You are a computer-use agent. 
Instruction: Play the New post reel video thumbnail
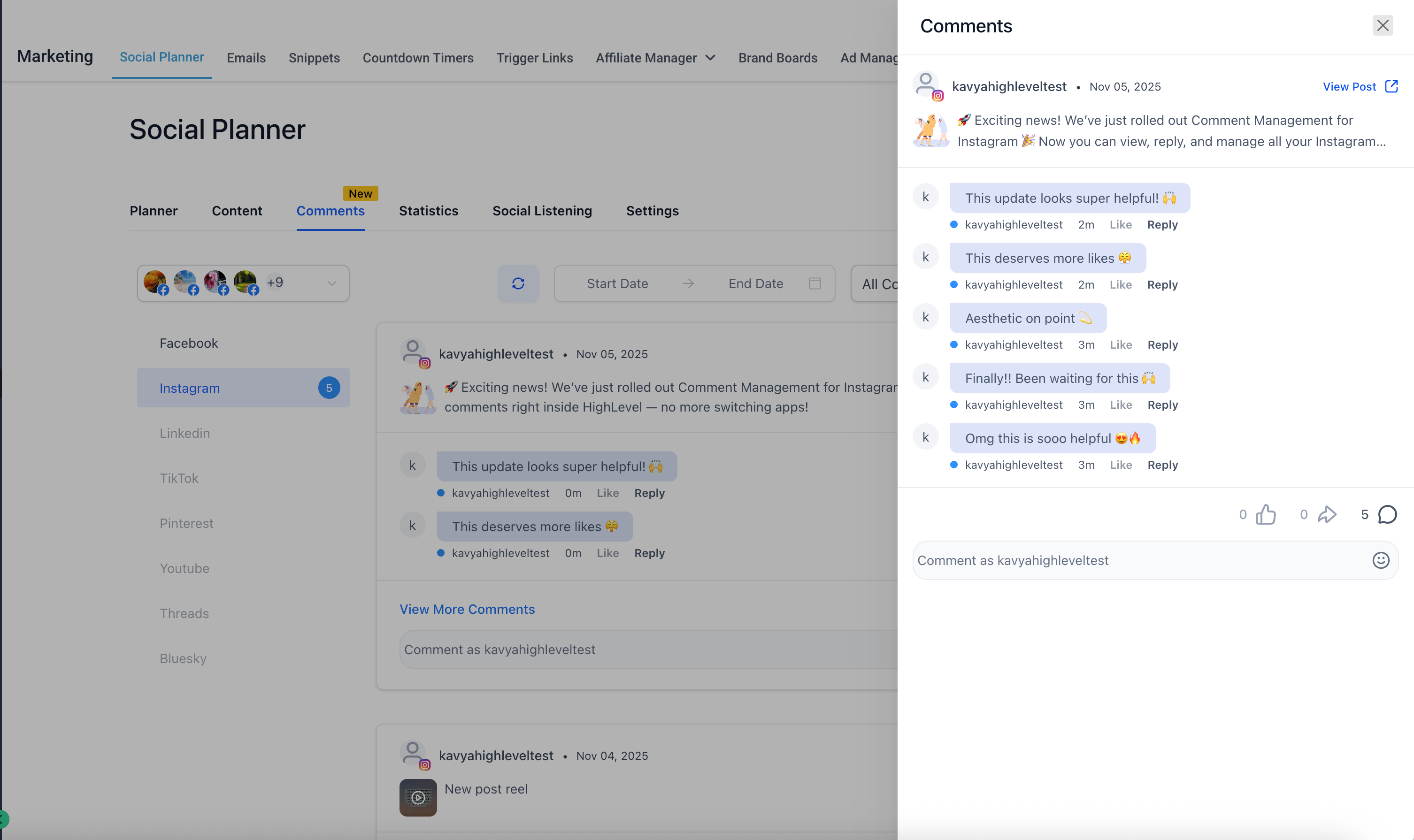click(417, 797)
